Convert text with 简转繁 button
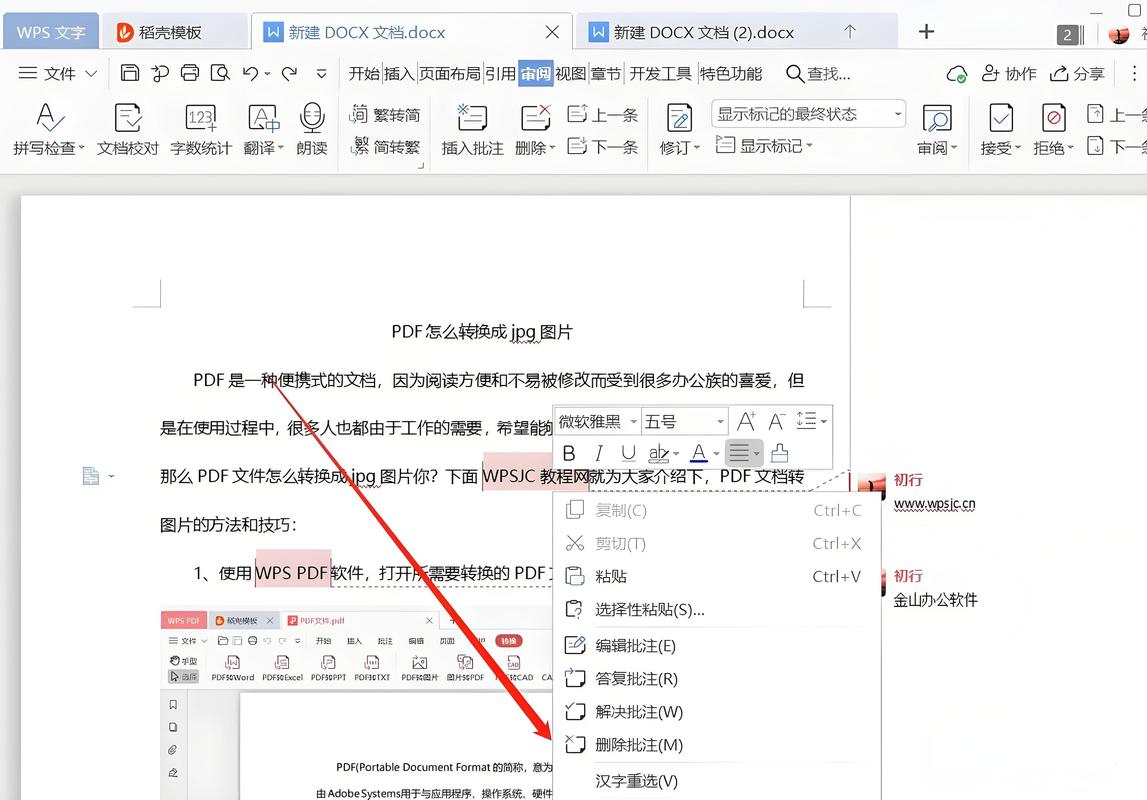 [x=385, y=147]
